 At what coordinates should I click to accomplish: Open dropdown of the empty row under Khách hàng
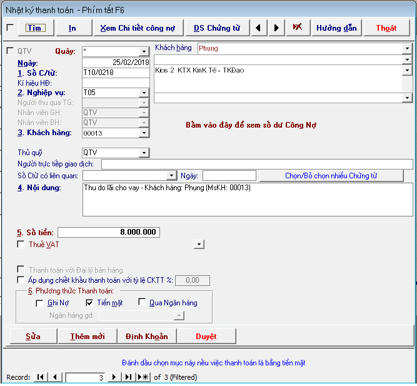coord(407,60)
